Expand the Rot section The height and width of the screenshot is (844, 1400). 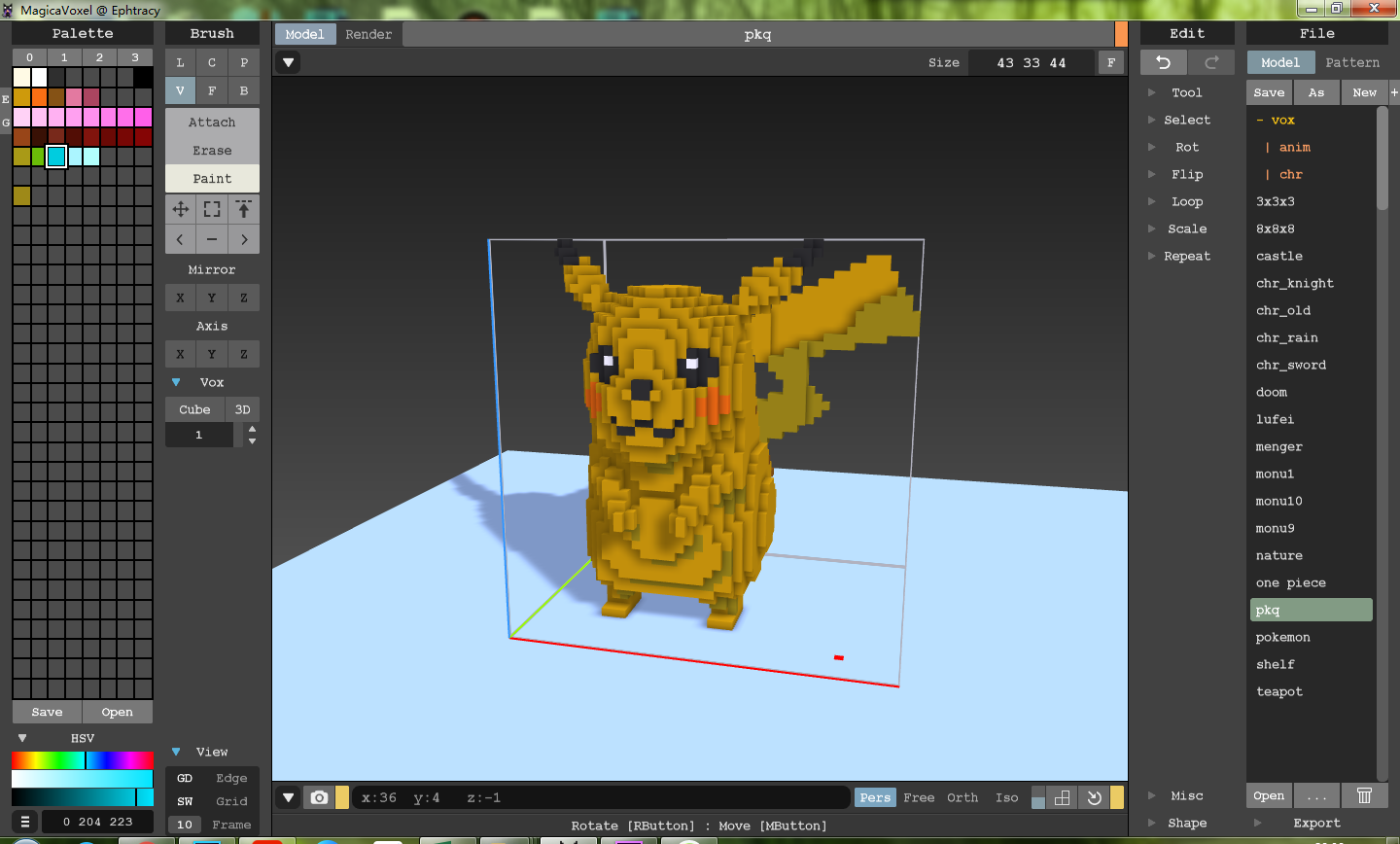1187,147
